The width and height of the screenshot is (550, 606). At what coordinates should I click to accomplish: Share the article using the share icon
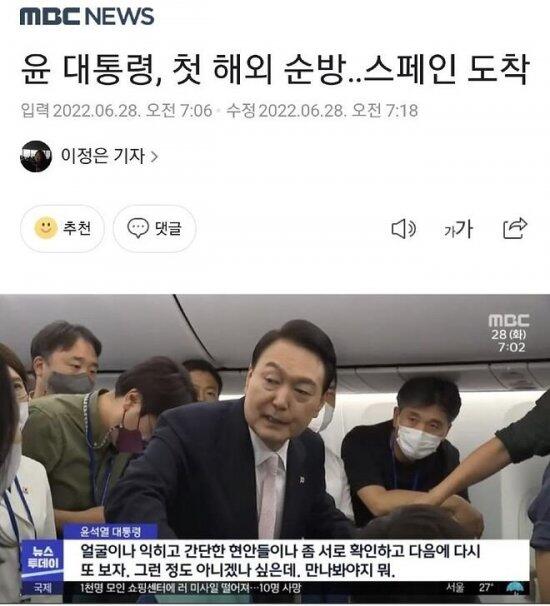point(515,228)
